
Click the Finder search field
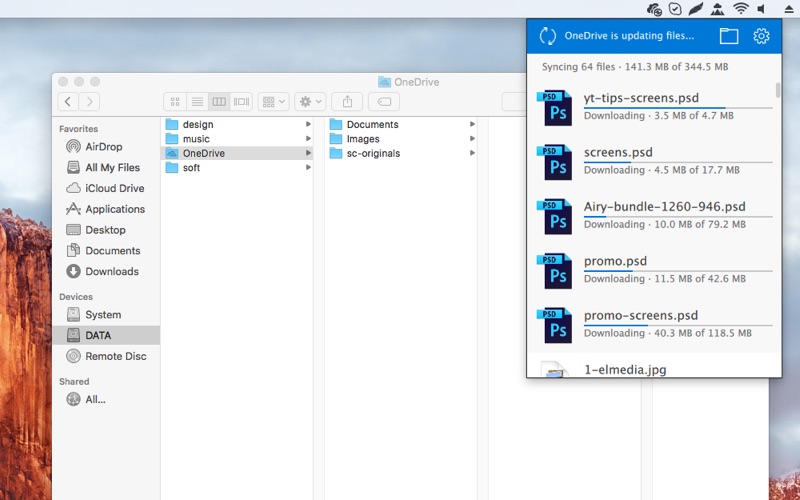coord(514,102)
